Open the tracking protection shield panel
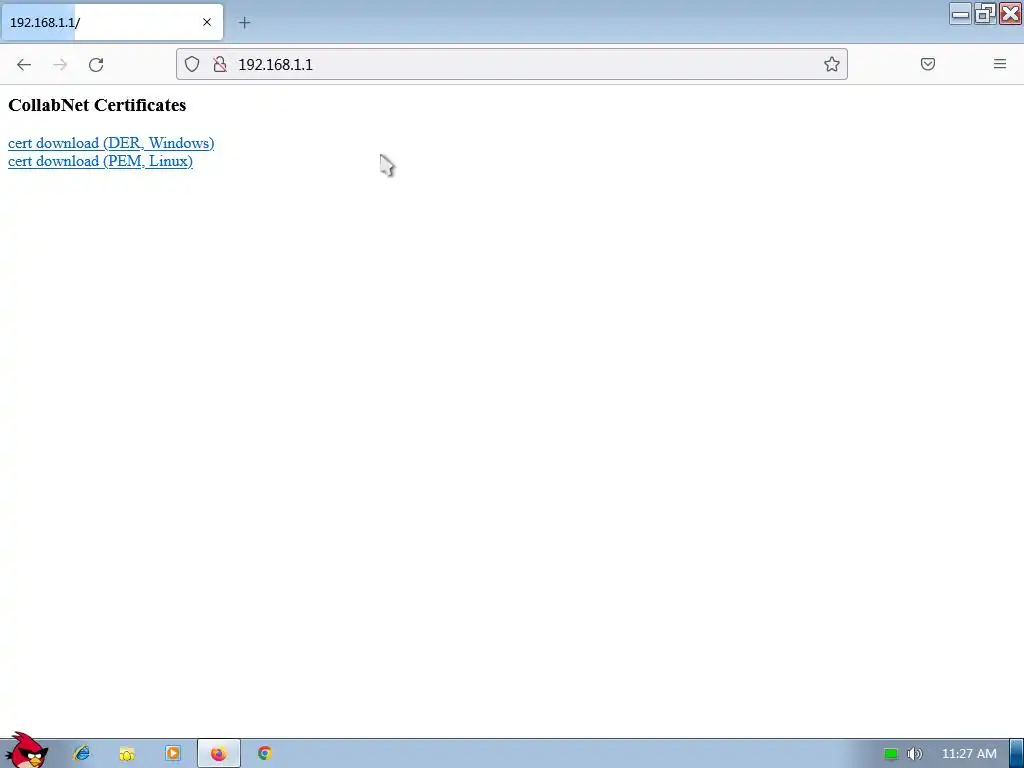Viewport: 1024px width, 768px height. [x=191, y=64]
